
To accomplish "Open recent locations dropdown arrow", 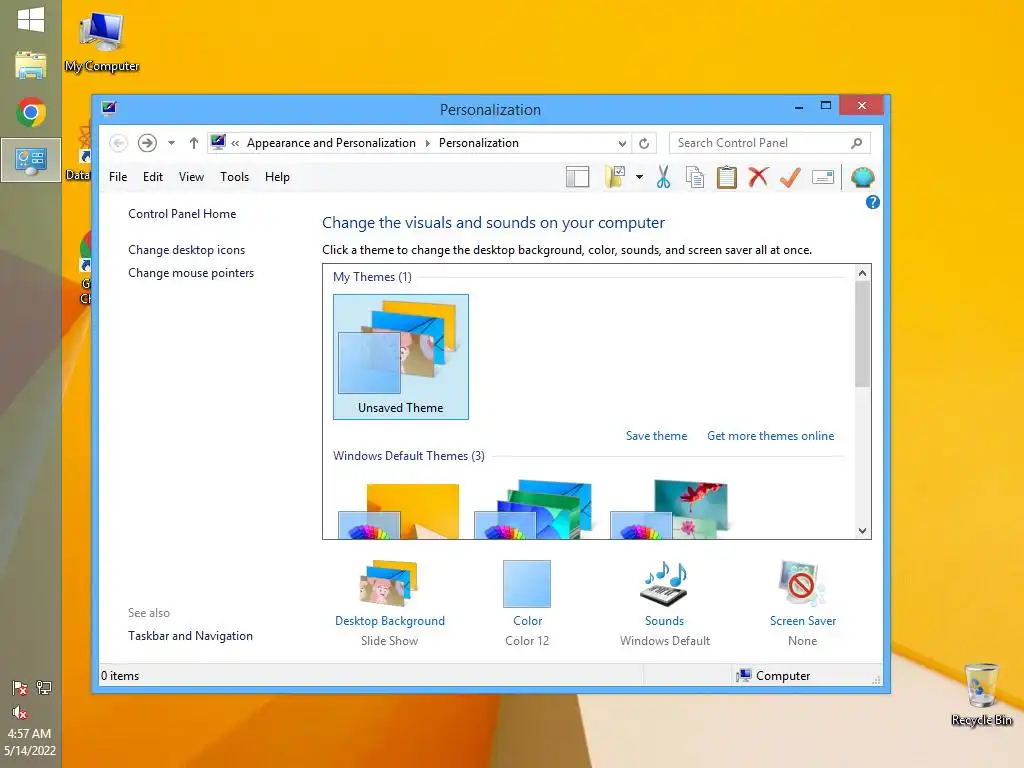I will (x=171, y=143).
